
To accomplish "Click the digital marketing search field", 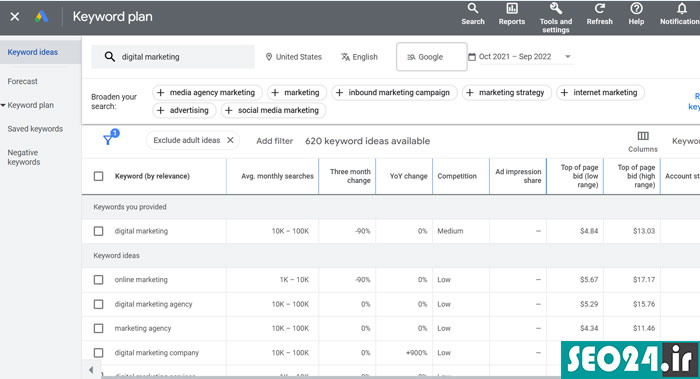I will (173, 57).
